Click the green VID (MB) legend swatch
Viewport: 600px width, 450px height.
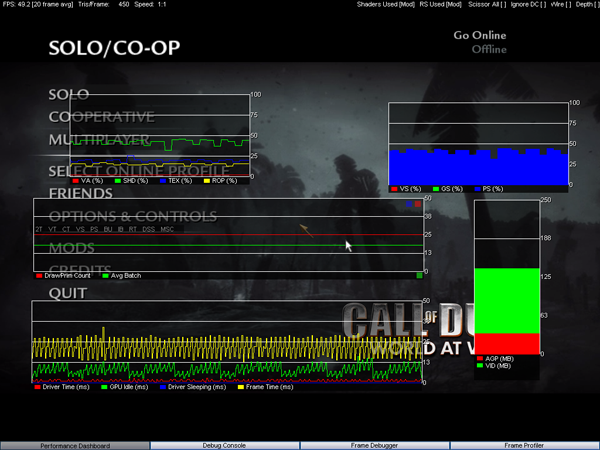point(480,365)
